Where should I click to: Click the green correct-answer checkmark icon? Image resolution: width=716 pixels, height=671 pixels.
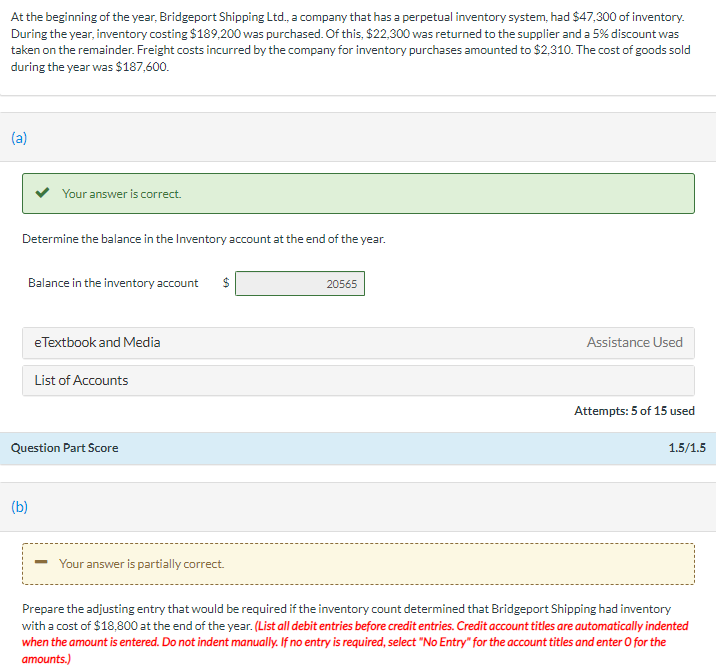tap(42, 193)
